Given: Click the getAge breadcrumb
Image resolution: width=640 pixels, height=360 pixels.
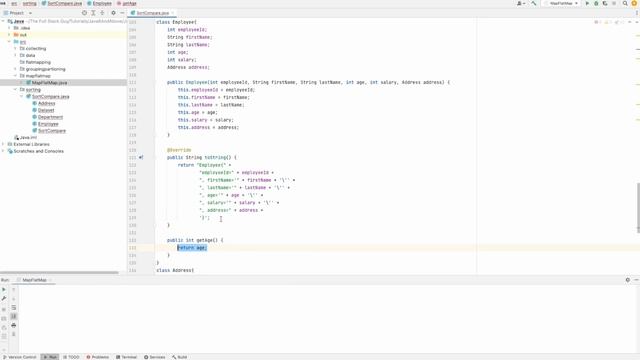Looking at the screenshot, I should [127, 3].
